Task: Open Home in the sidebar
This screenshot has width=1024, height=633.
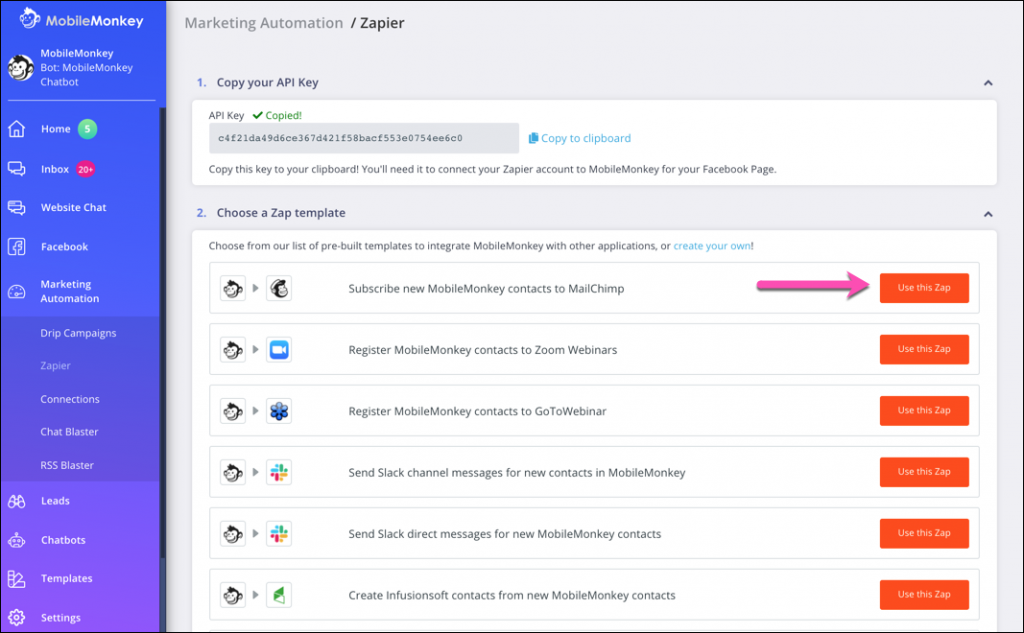Action: coord(56,129)
